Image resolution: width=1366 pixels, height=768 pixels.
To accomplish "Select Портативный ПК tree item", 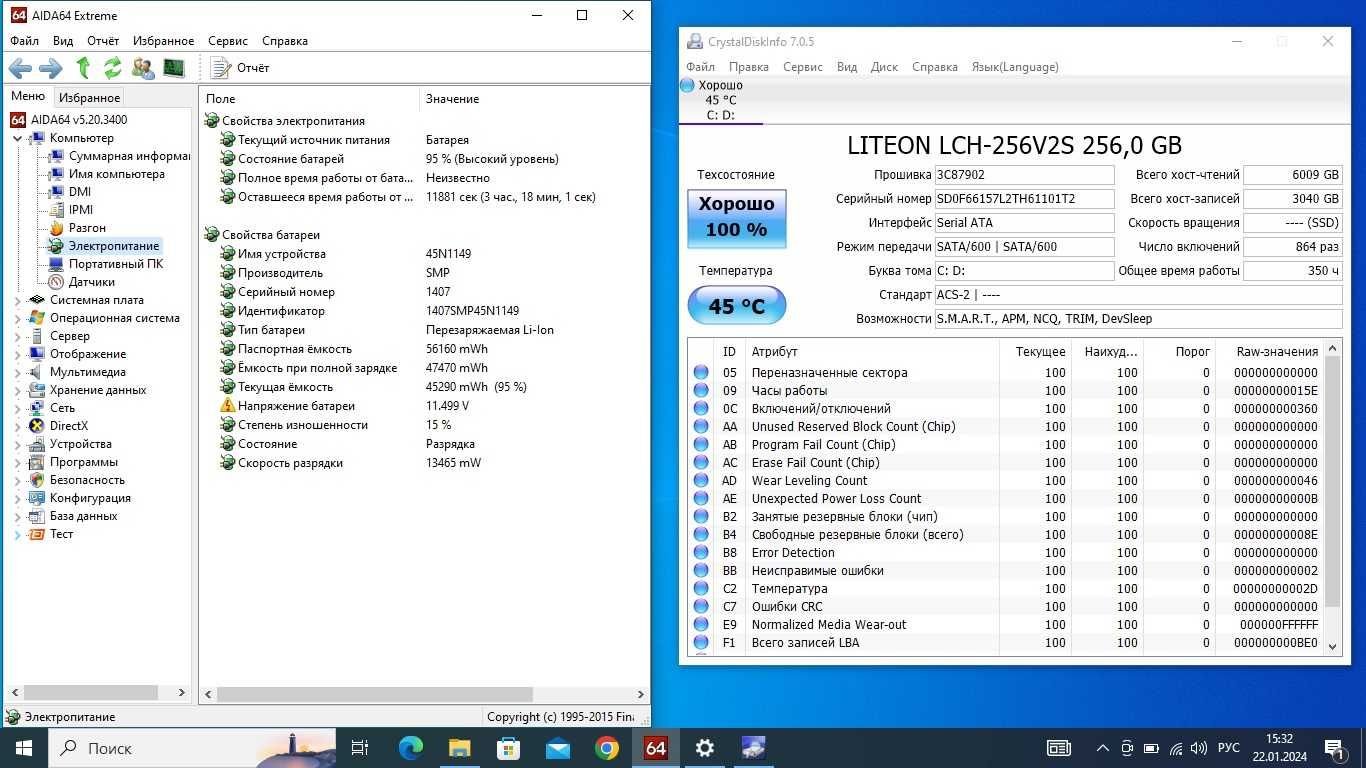I will [106, 264].
